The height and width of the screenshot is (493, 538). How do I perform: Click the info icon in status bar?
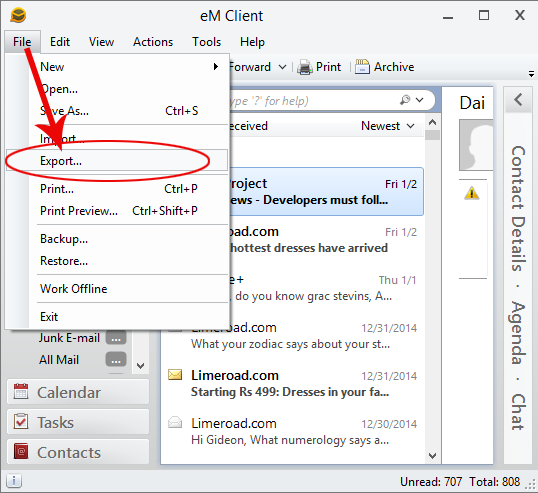pyautogui.click(x=14, y=481)
